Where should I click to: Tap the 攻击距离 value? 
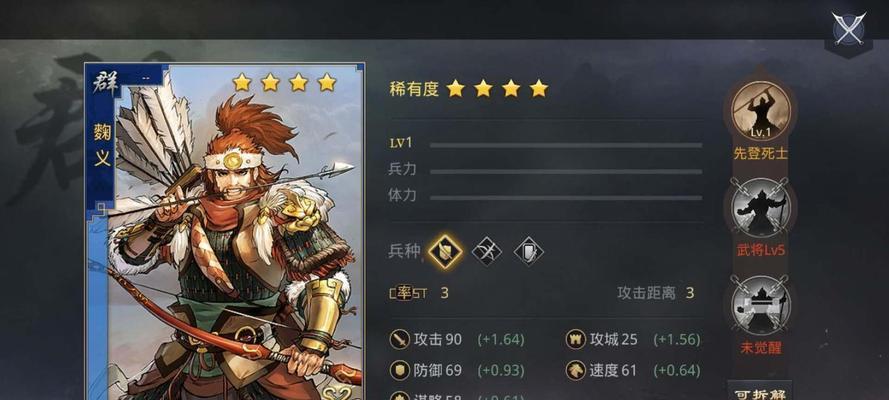690,293
